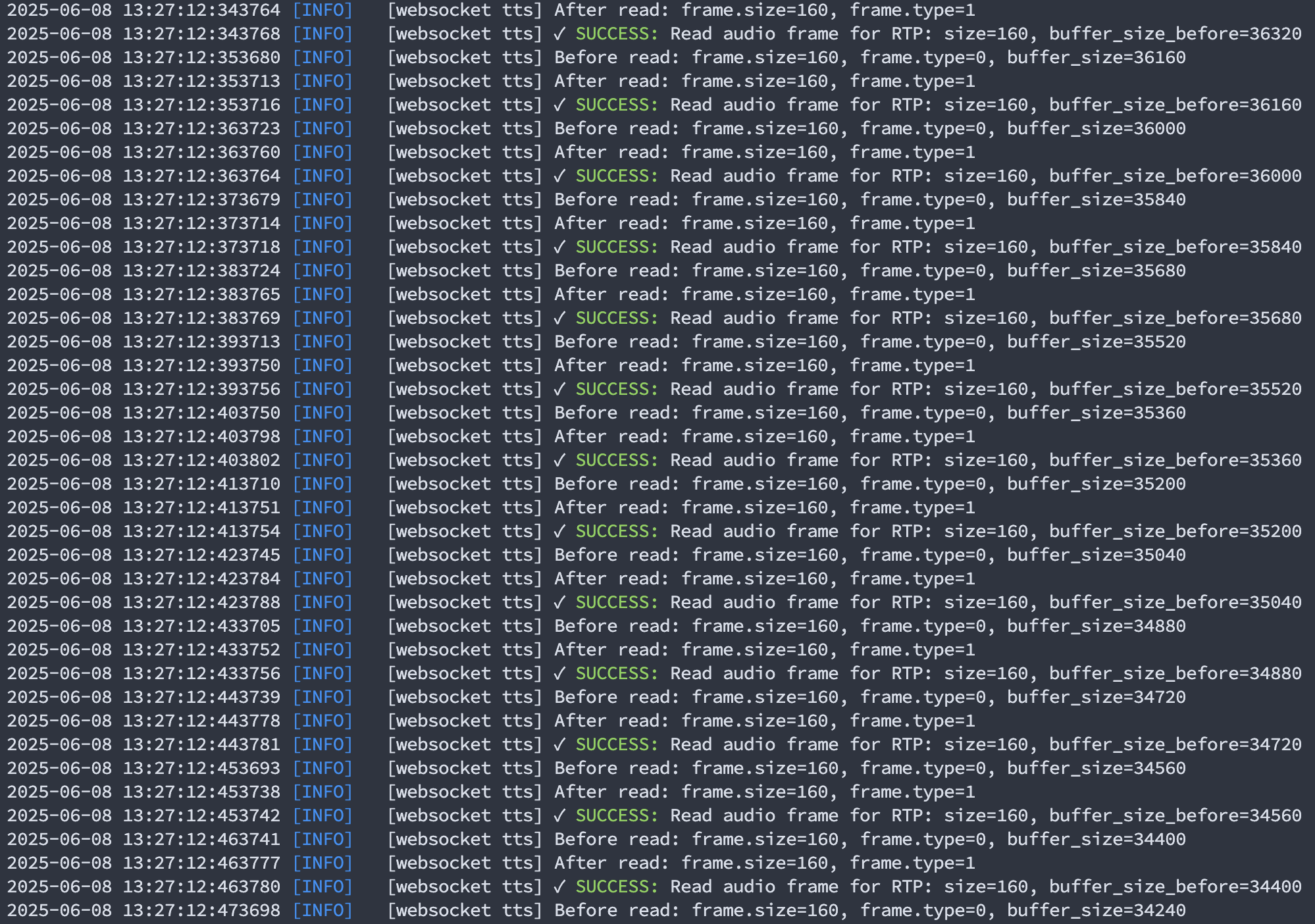Click buffer_size=34240 on last log line
Viewport: 1315px width, 924px height.
click(1096, 911)
